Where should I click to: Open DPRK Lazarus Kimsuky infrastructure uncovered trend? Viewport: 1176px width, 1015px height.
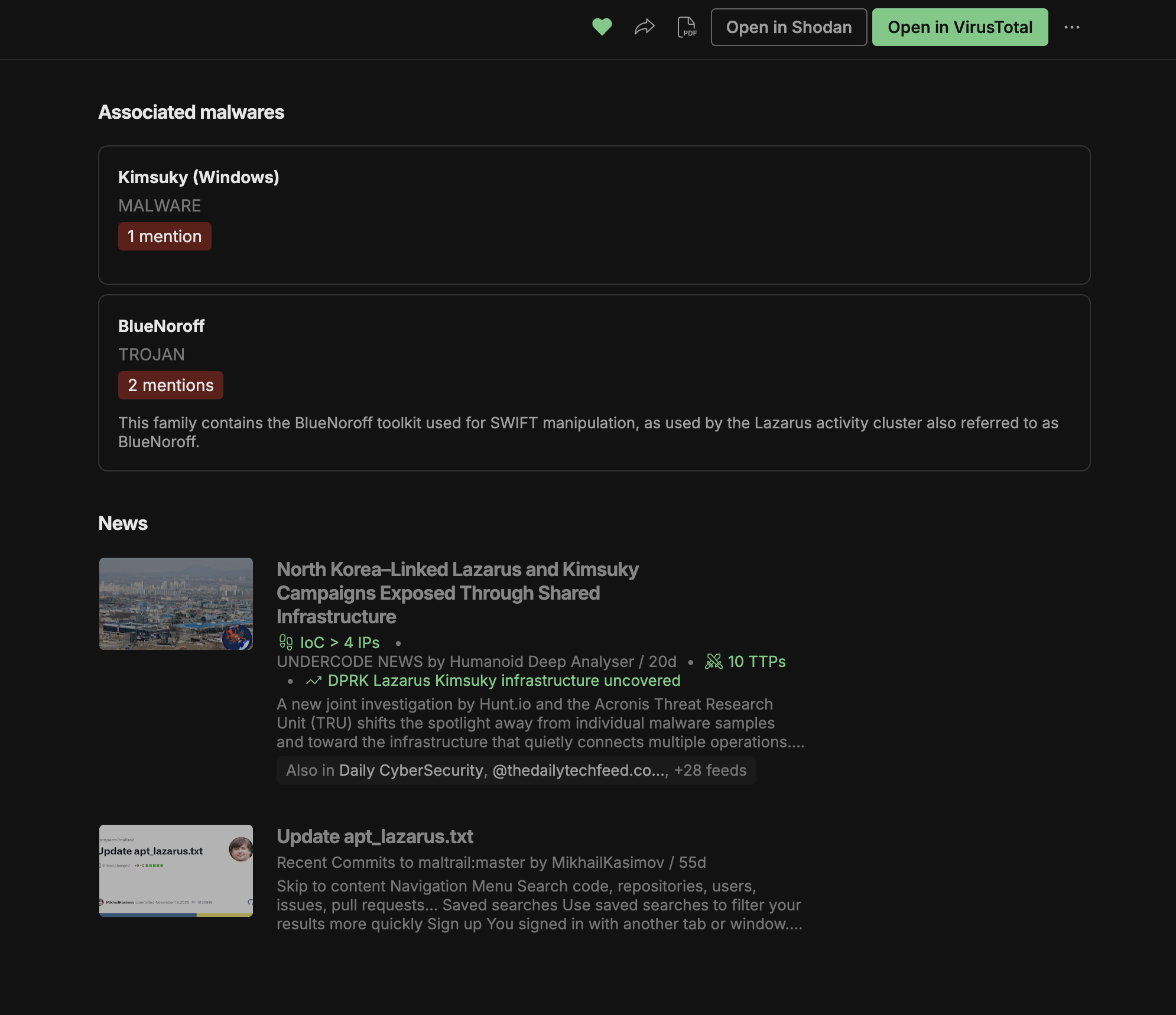pyautogui.click(x=503, y=681)
